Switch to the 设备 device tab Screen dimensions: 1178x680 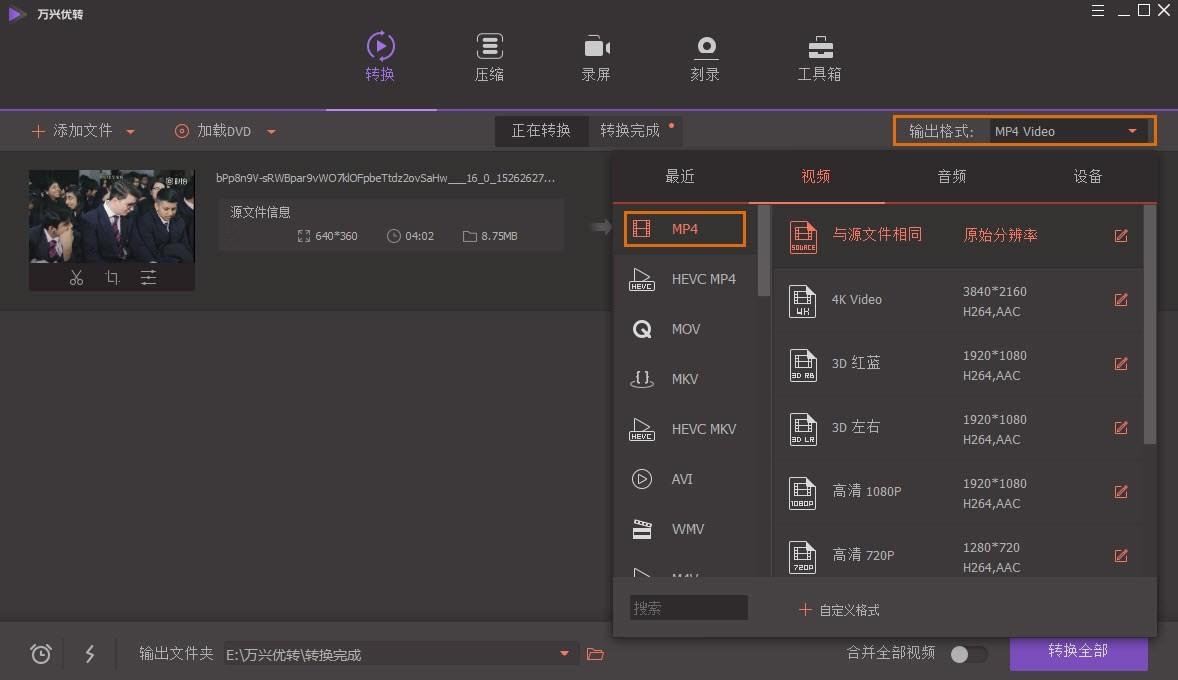(x=1087, y=177)
